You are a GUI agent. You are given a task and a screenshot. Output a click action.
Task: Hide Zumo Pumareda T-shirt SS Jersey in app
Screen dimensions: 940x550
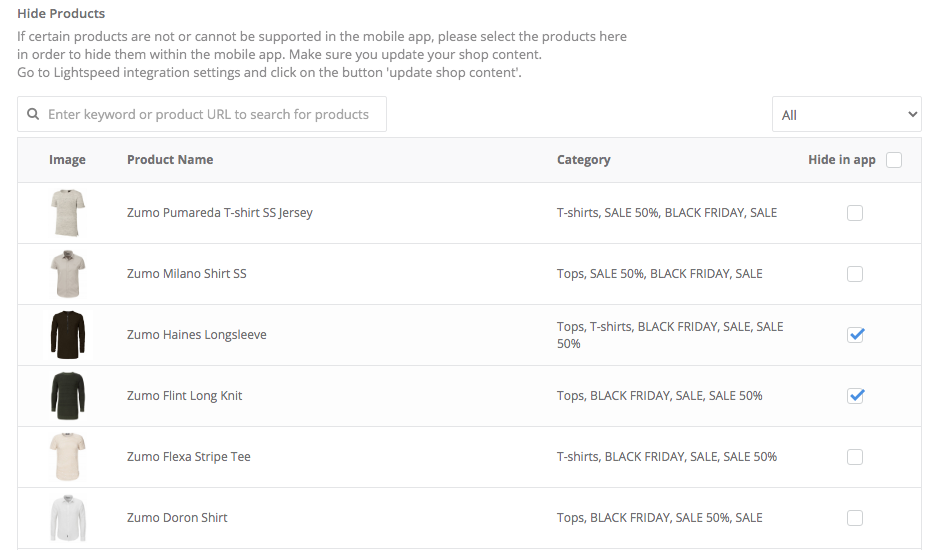[855, 213]
